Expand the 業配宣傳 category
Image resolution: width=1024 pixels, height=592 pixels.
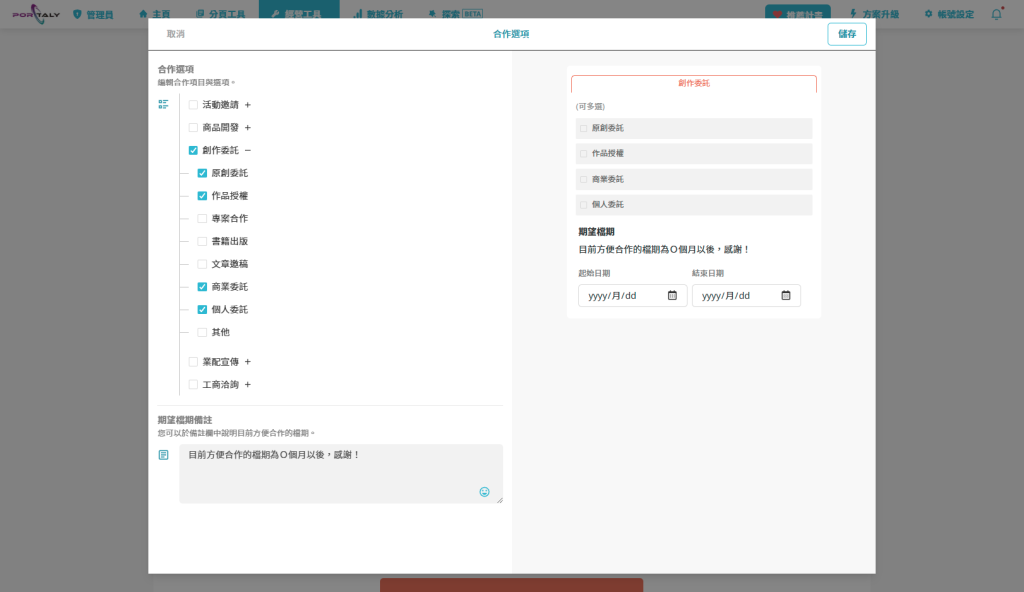pyautogui.click(x=248, y=362)
